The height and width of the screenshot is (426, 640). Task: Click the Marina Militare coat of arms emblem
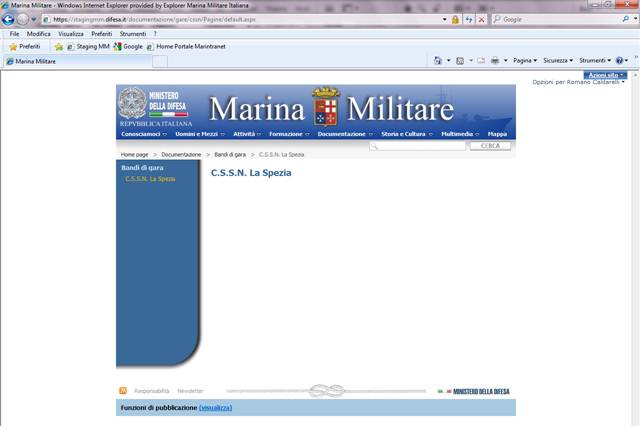coord(326,106)
